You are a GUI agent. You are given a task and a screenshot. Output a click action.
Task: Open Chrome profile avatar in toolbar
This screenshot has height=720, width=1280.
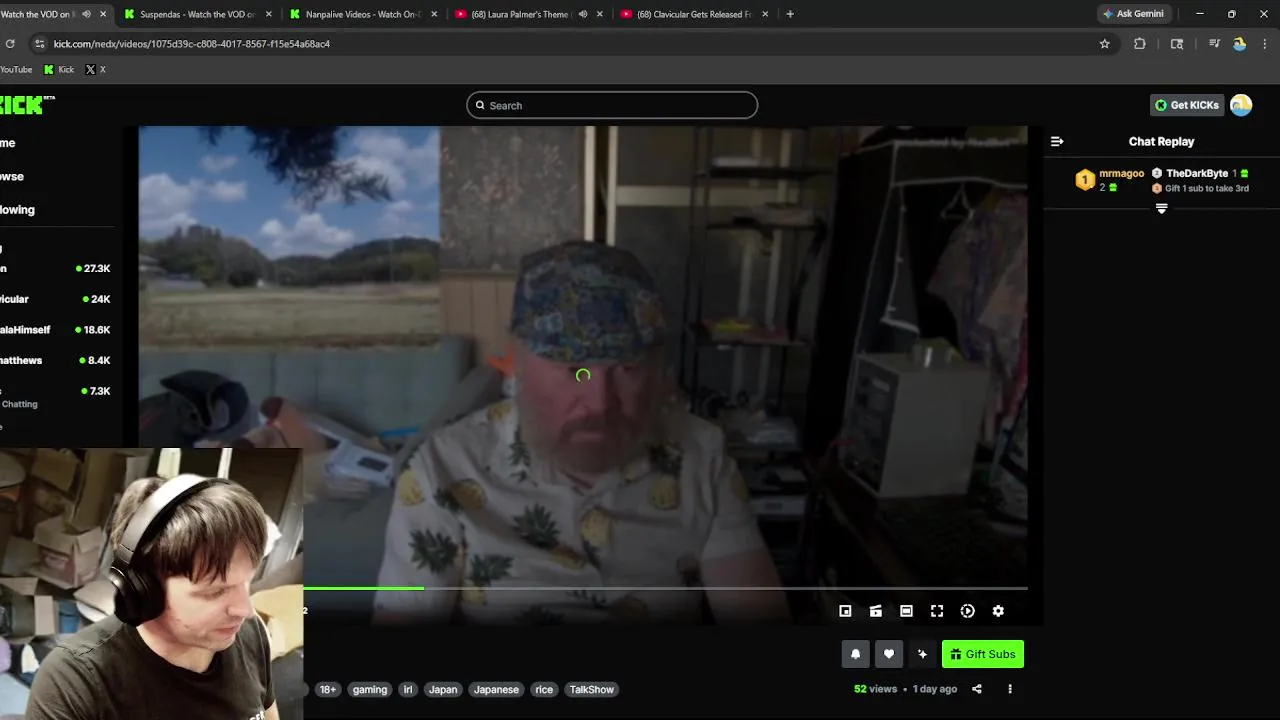click(1240, 44)
